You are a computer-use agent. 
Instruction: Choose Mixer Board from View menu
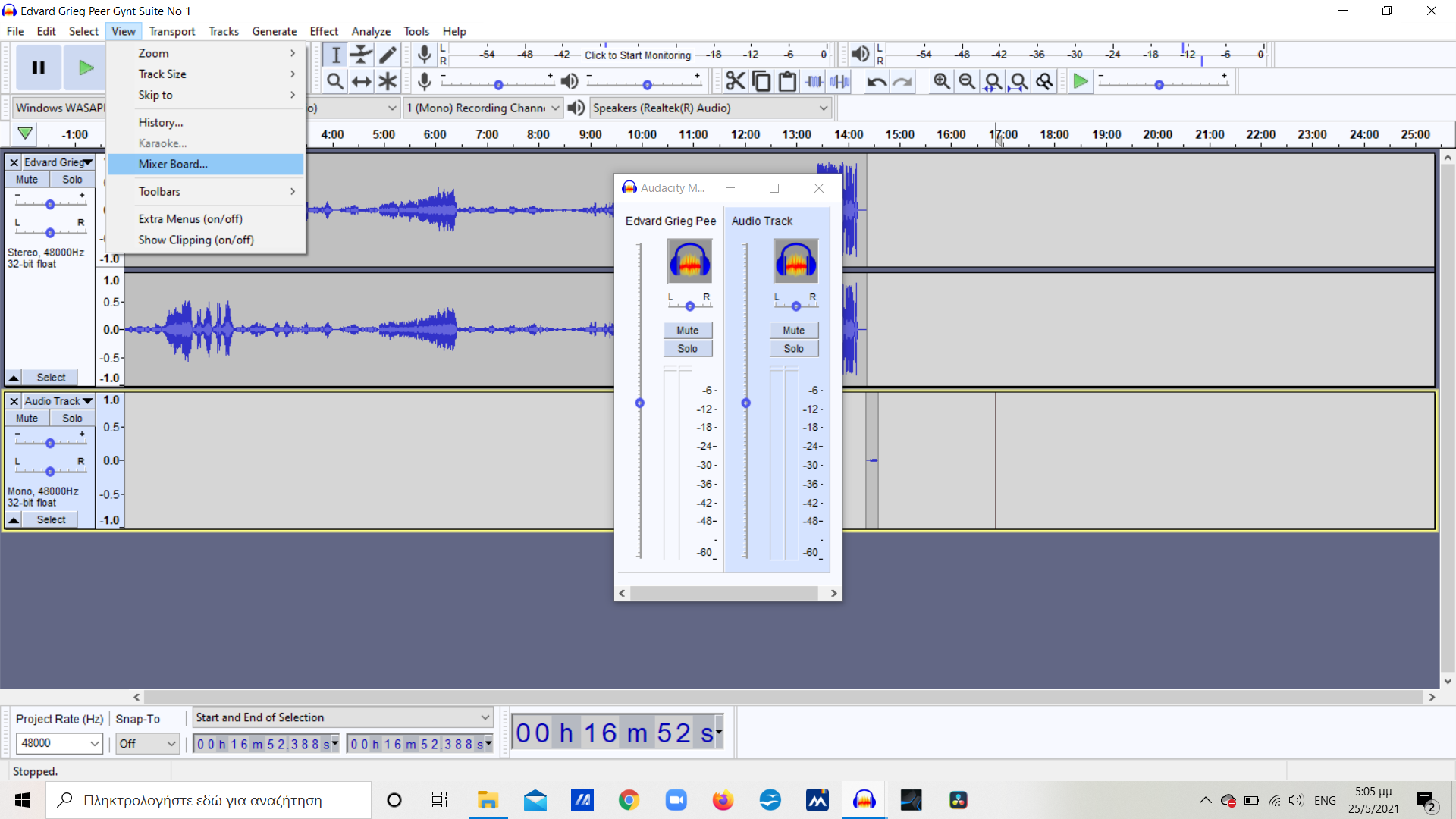[173, 164]
